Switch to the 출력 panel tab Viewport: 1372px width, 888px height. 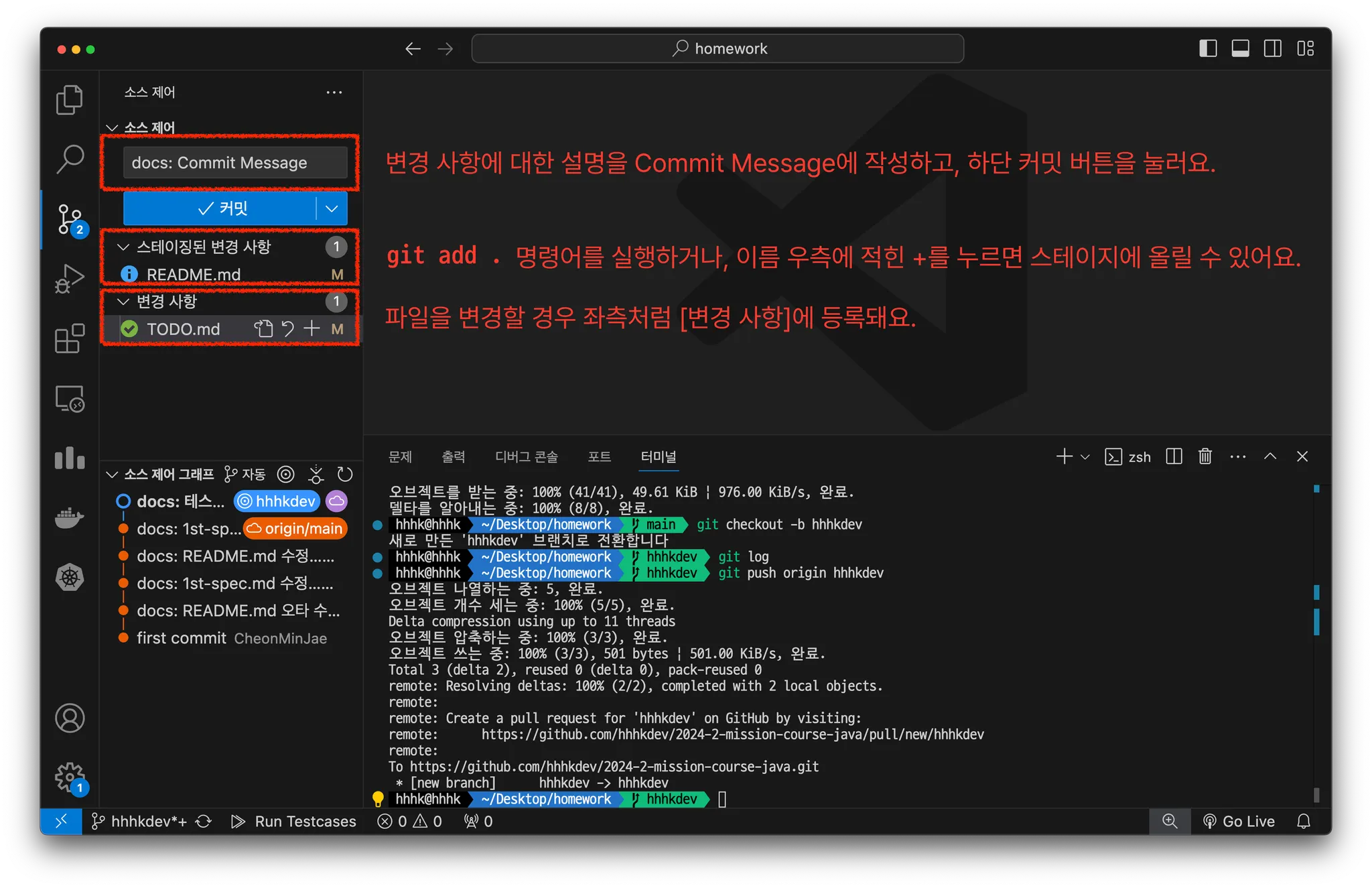[x=453, y=456]
